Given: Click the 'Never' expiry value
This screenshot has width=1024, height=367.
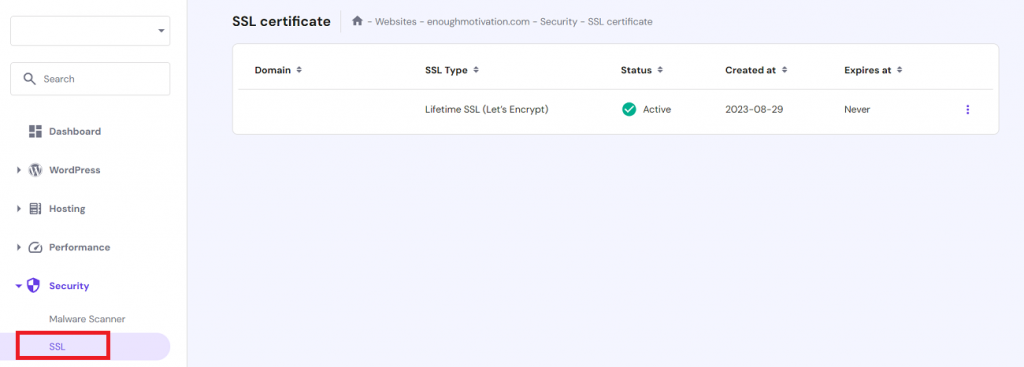Looking at the screenshot, I should (857, 110).
